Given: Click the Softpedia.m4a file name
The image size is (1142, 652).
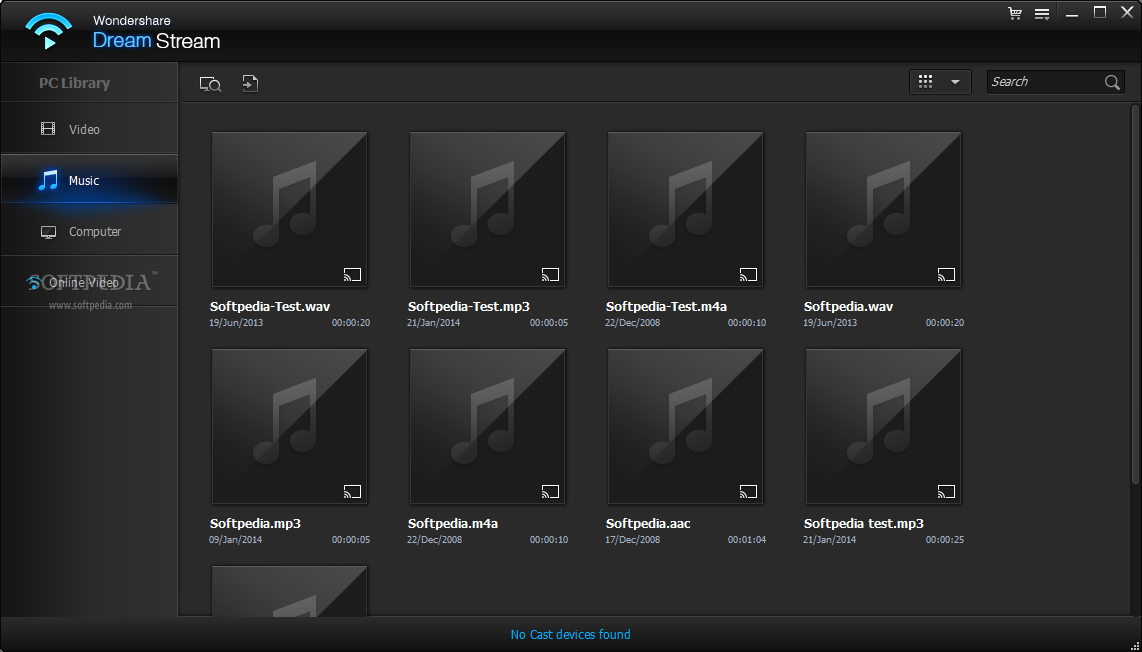Looking at the screenshot, I should point(453,524).
